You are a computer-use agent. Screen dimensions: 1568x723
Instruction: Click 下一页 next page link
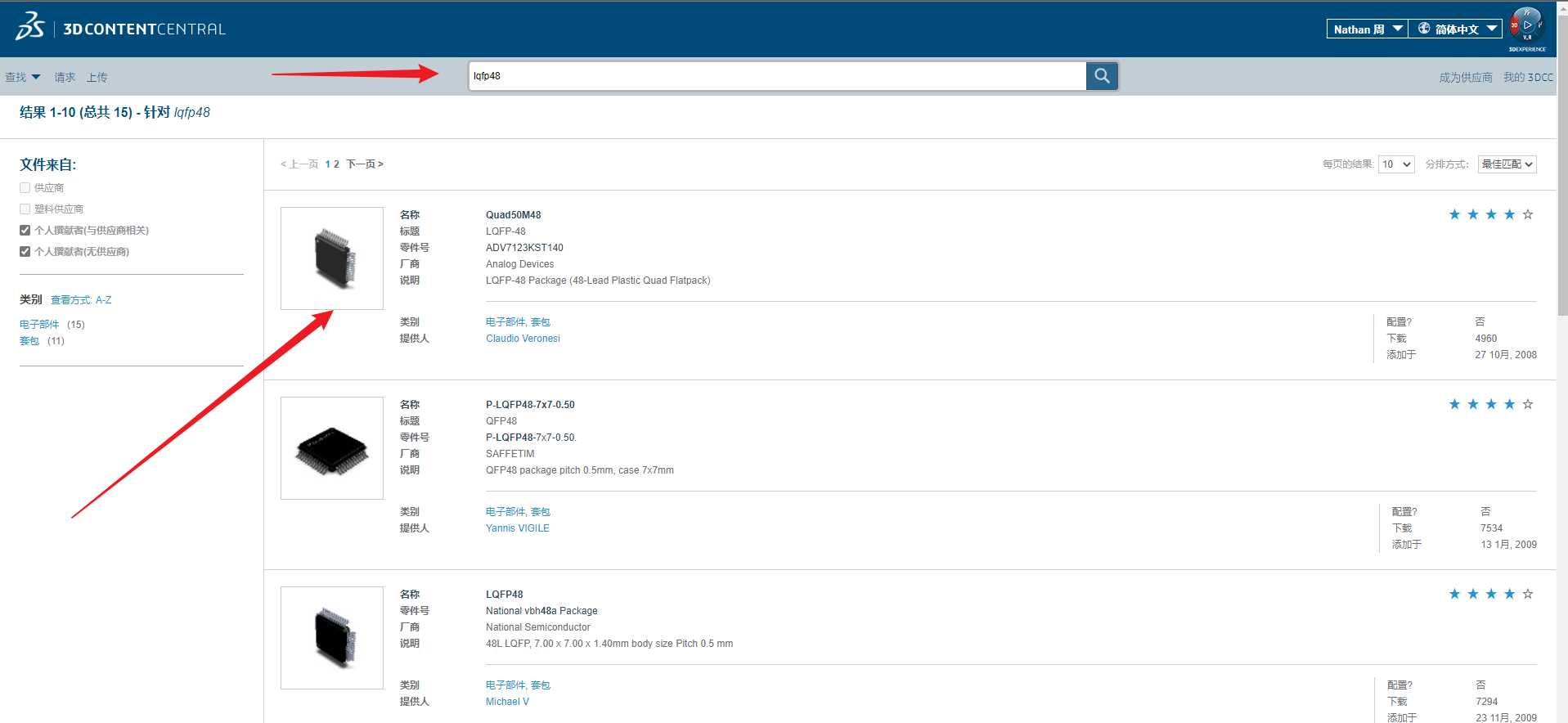(365, 164)
